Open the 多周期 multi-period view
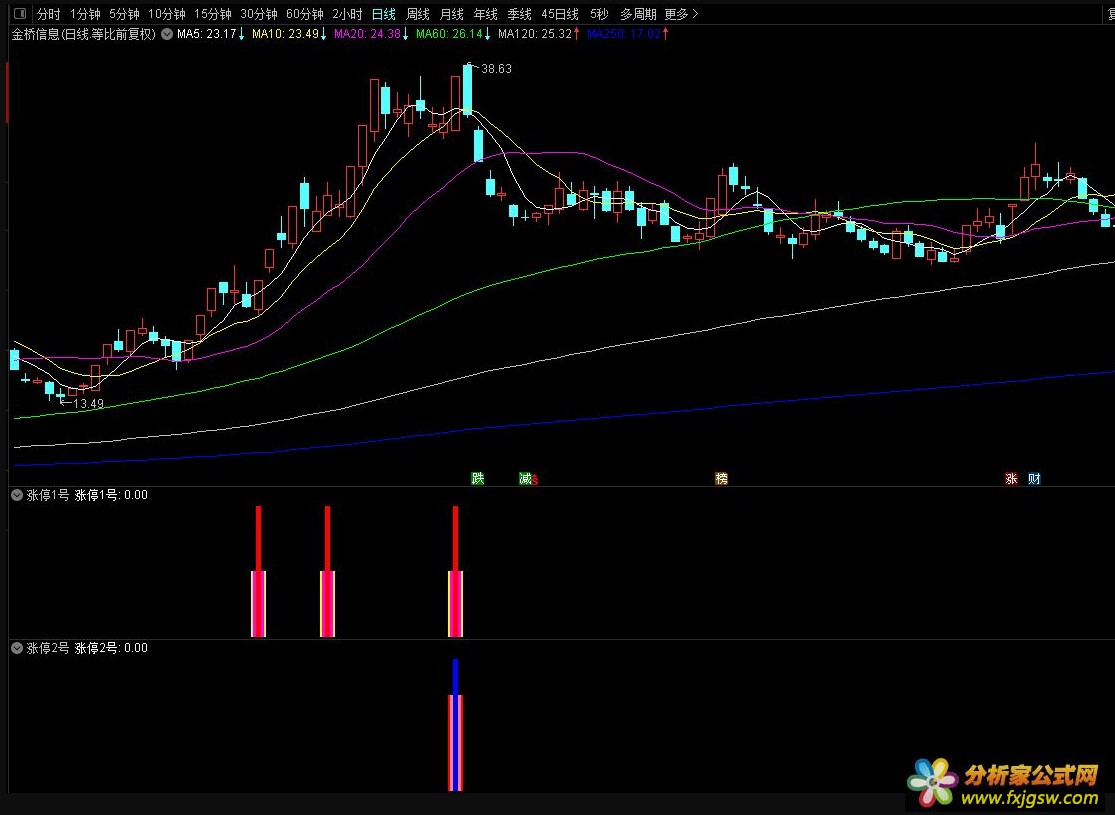 [x=638, y=14]
